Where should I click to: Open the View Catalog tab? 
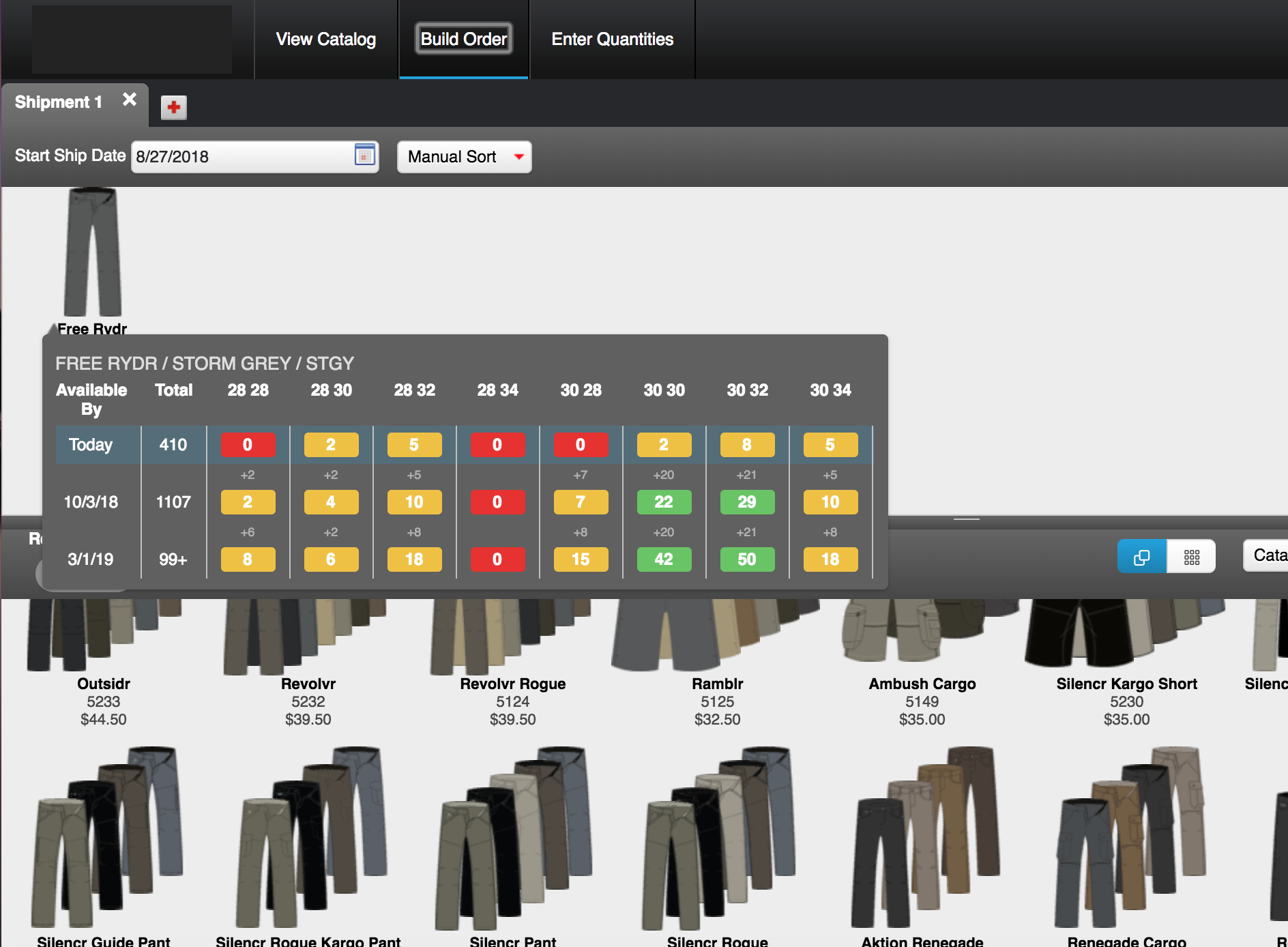(x=325, y=40)
